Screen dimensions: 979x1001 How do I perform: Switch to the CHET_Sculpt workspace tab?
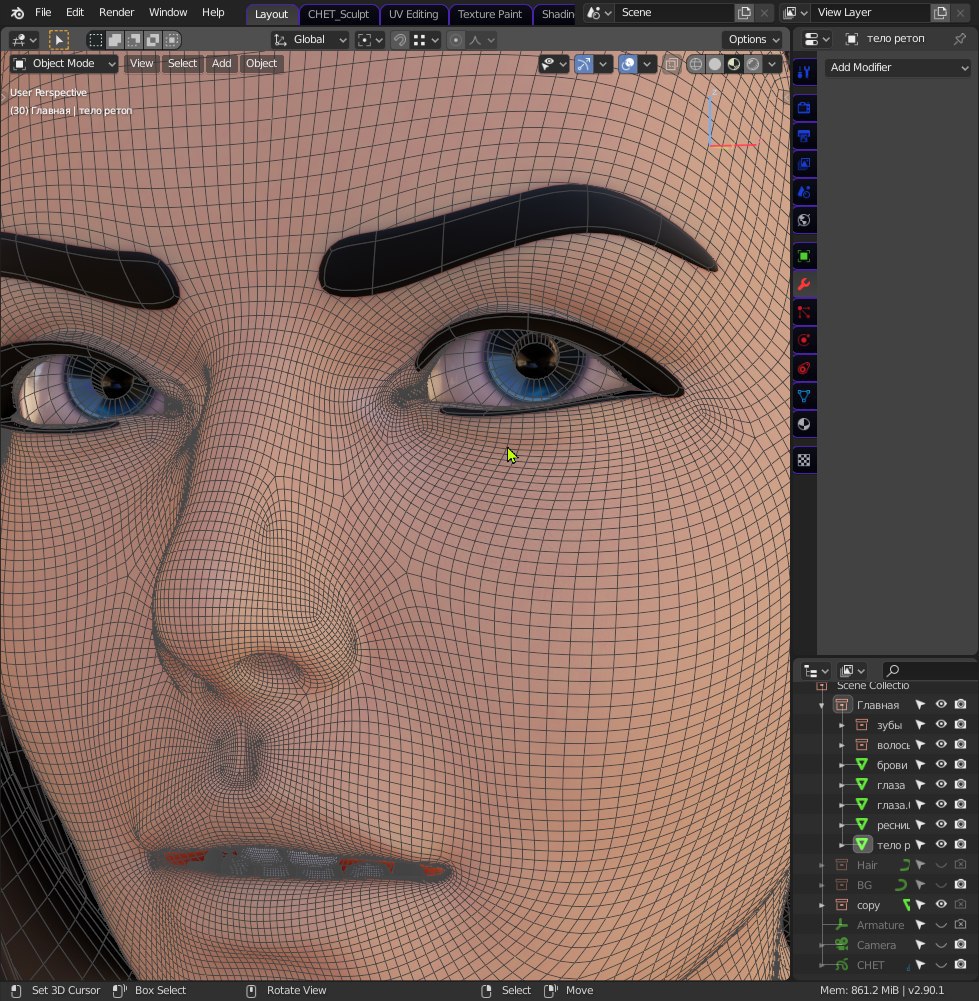(x=338, y=14)
